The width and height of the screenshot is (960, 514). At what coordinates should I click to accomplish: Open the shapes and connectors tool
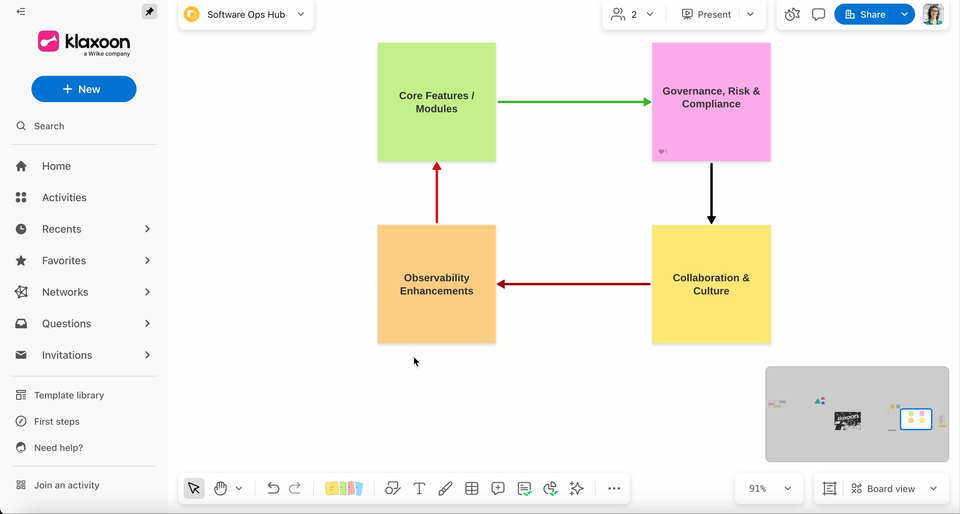point(393,488)
